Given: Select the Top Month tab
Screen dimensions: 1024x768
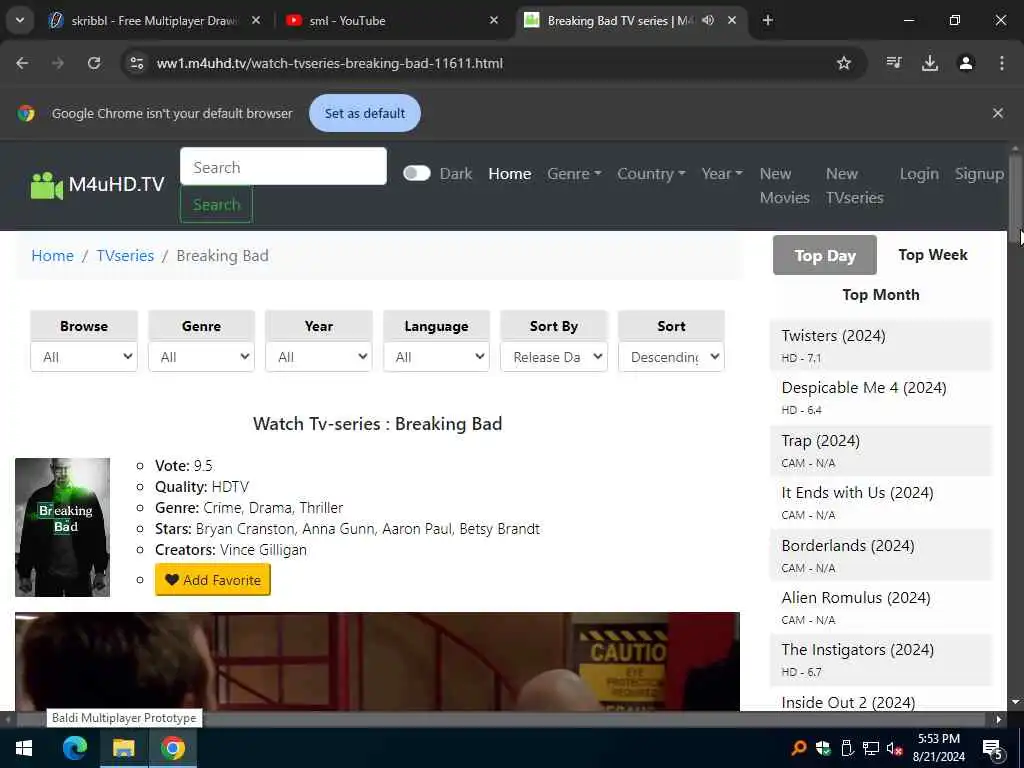Looking at the screenshot, I should point(880,295).
